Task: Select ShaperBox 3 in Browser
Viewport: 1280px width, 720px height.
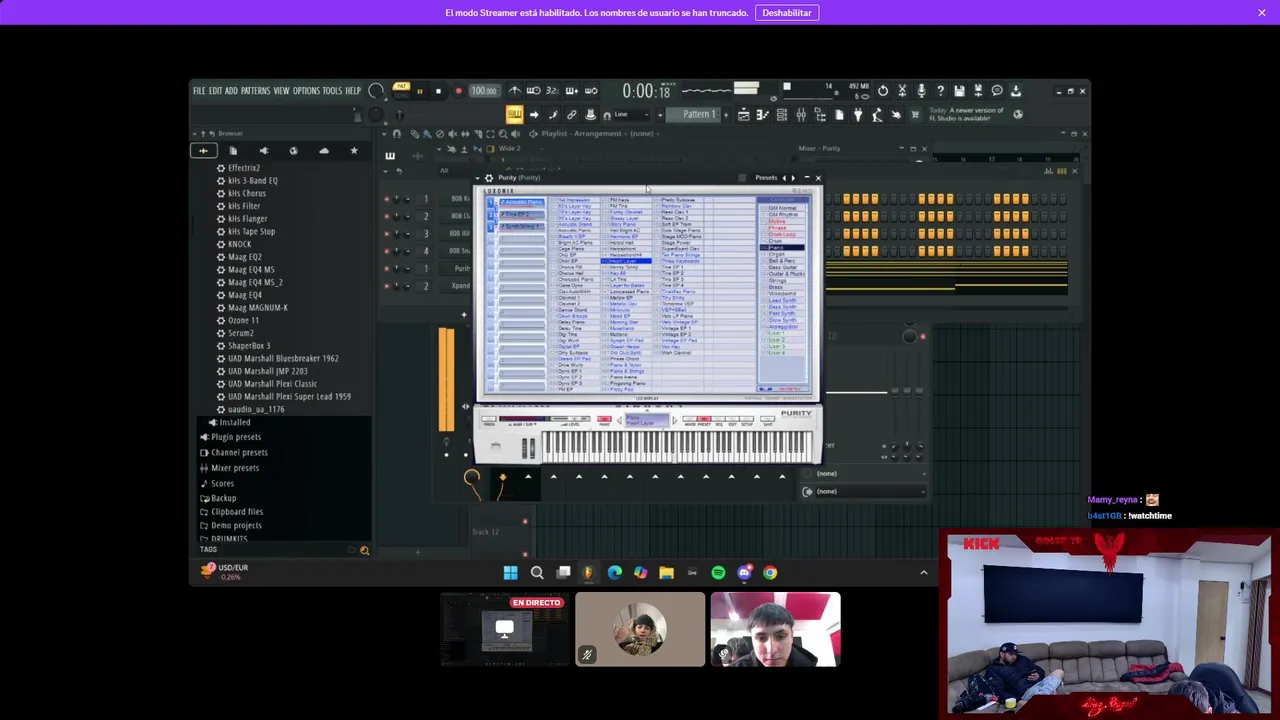Action: tap(248, 346)
